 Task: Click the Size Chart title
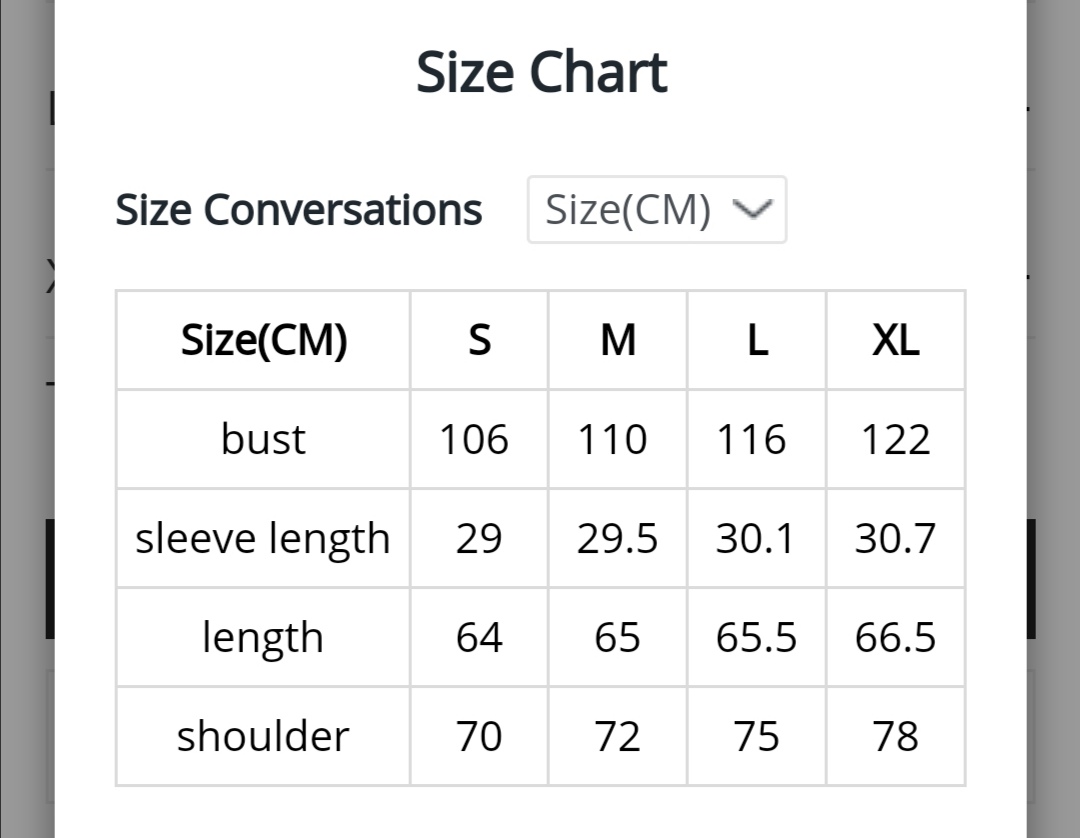pos(541,72)
